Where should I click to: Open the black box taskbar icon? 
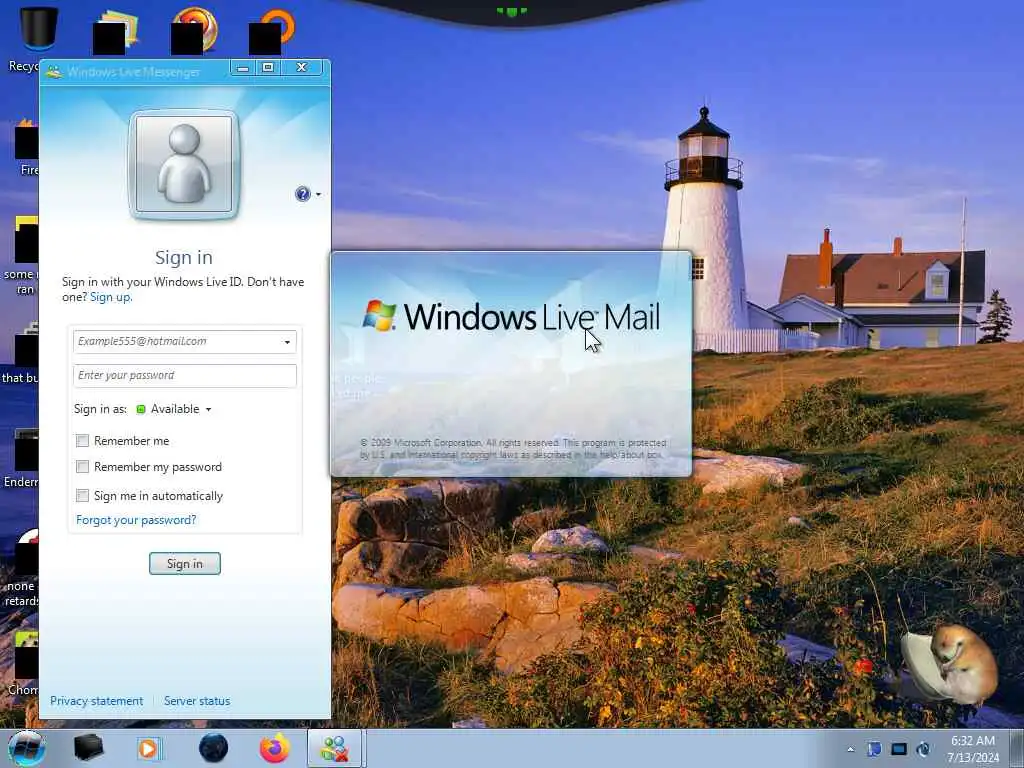(88, 748)
